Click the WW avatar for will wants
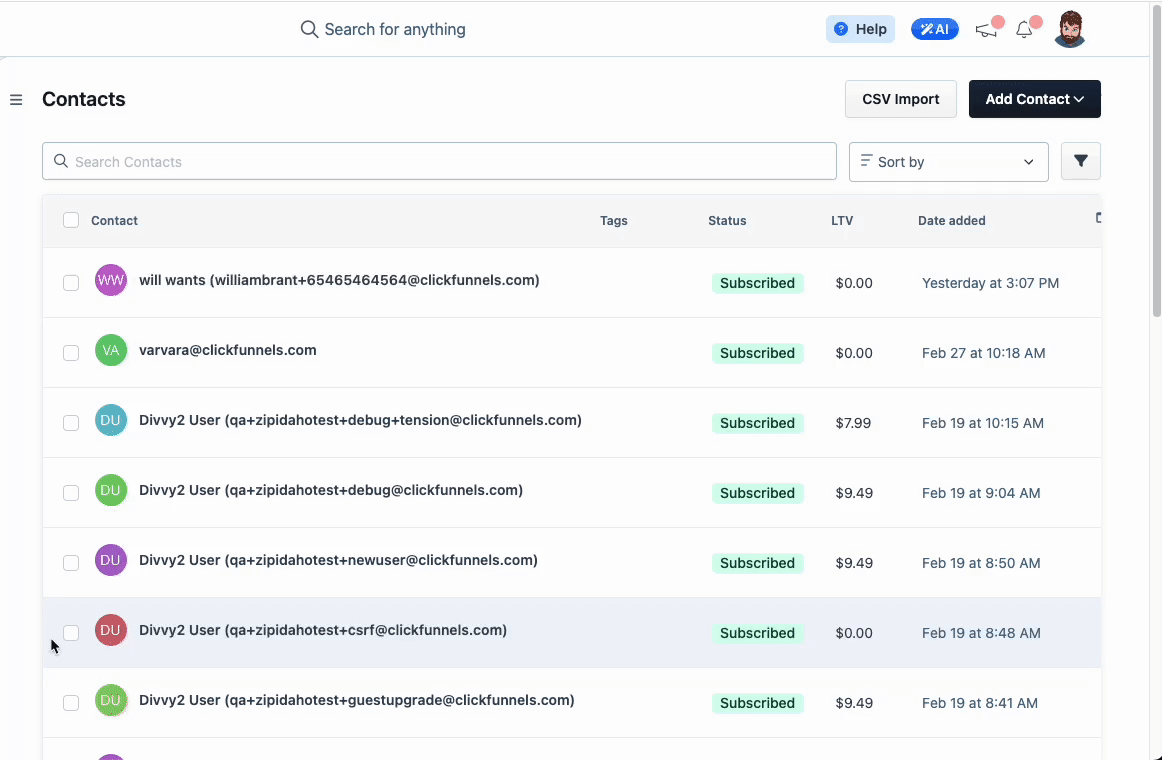Viewport: 1162px width, 760px height. point(110,280)
